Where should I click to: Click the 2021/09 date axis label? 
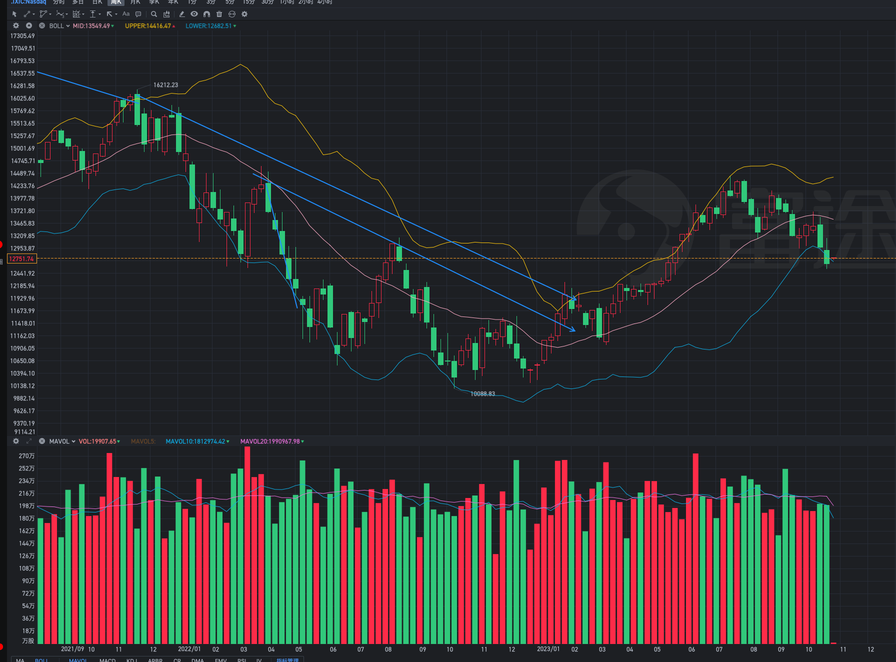tap(73, 649)
